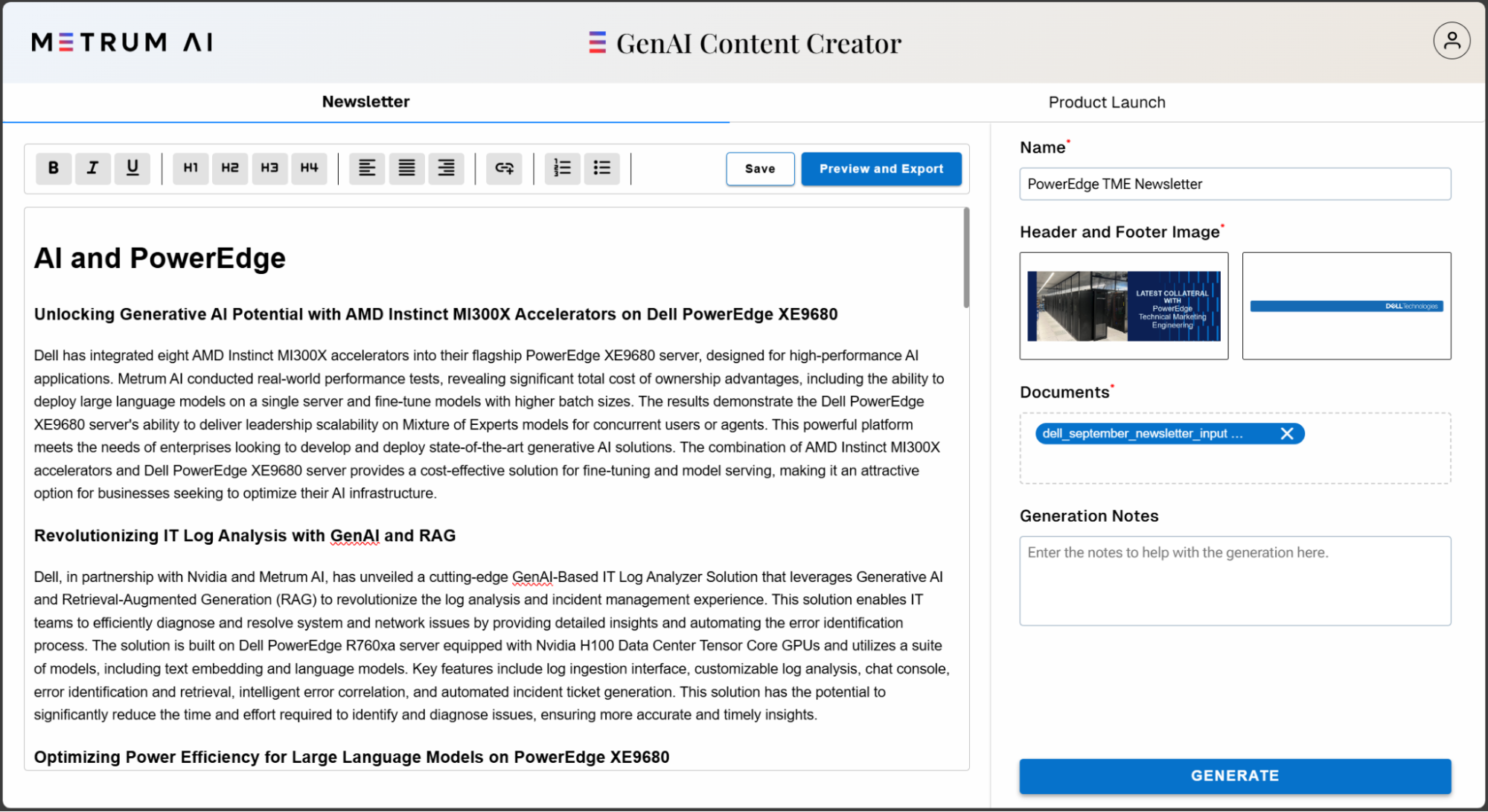The height and width of the screenshot is (812, 1488).
Task: Switch to the Product Launch tab
Action: click(x=1107, y=103)
